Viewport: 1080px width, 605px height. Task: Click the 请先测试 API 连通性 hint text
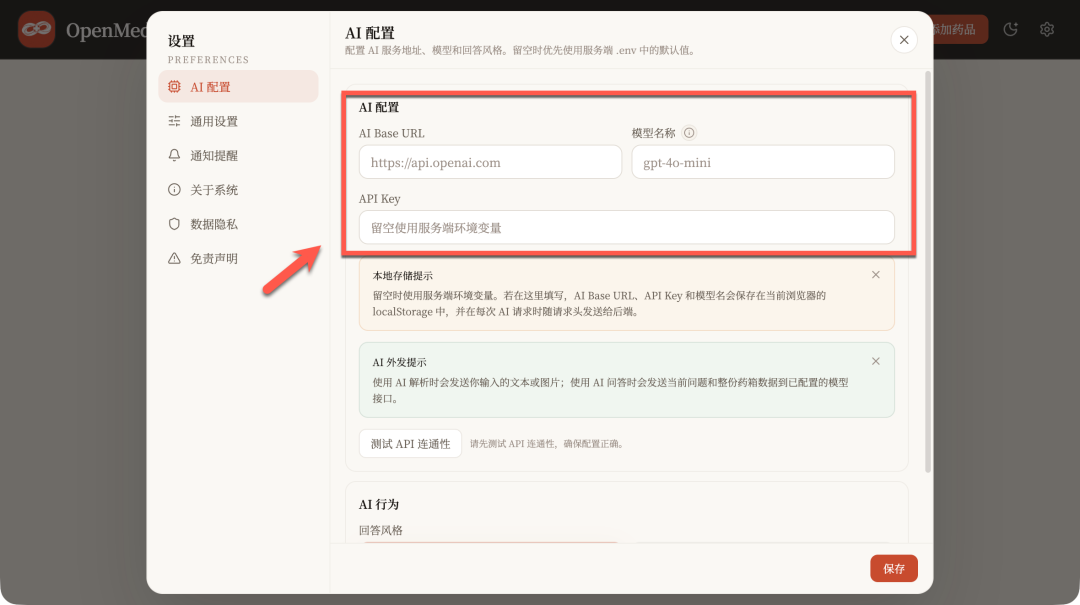548,444
